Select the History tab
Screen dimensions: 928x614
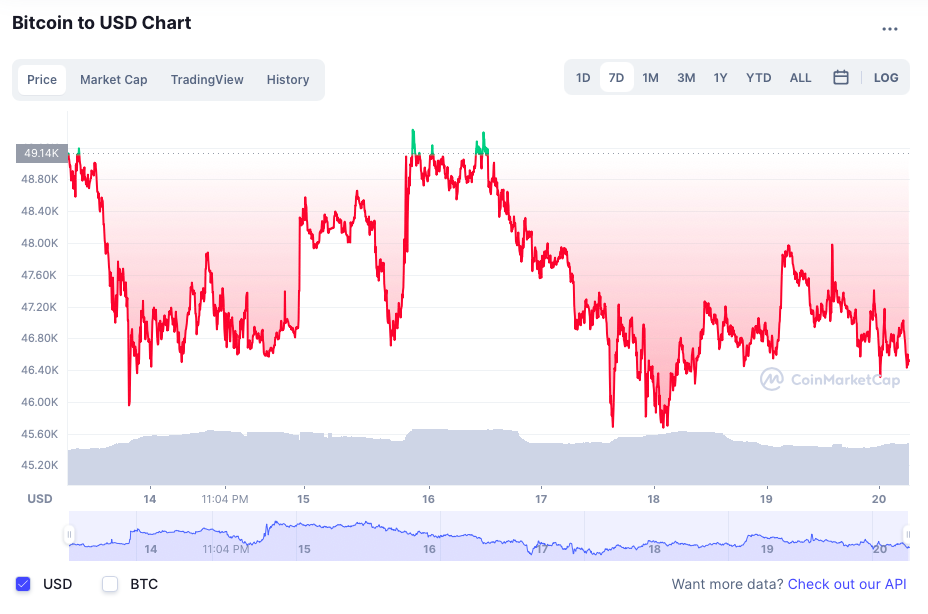(288, 80)
